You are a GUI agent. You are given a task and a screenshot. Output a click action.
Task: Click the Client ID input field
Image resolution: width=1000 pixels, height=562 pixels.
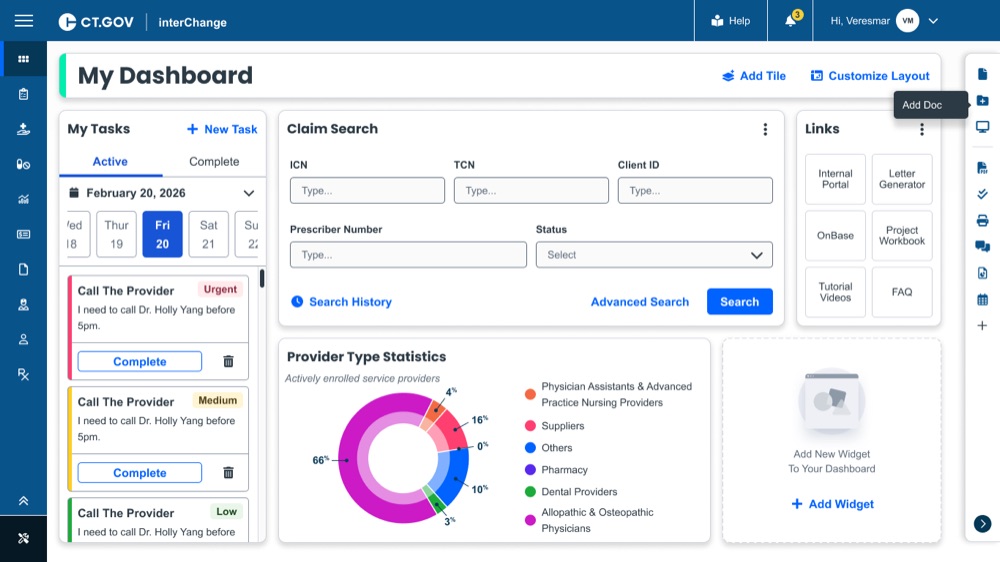click(695, 191)
